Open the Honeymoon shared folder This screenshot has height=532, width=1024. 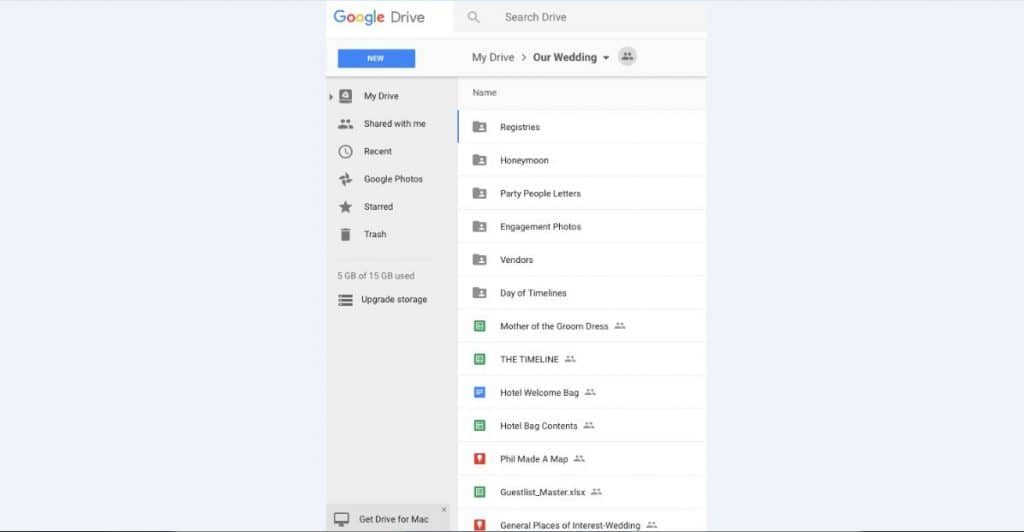click(524, 160)
